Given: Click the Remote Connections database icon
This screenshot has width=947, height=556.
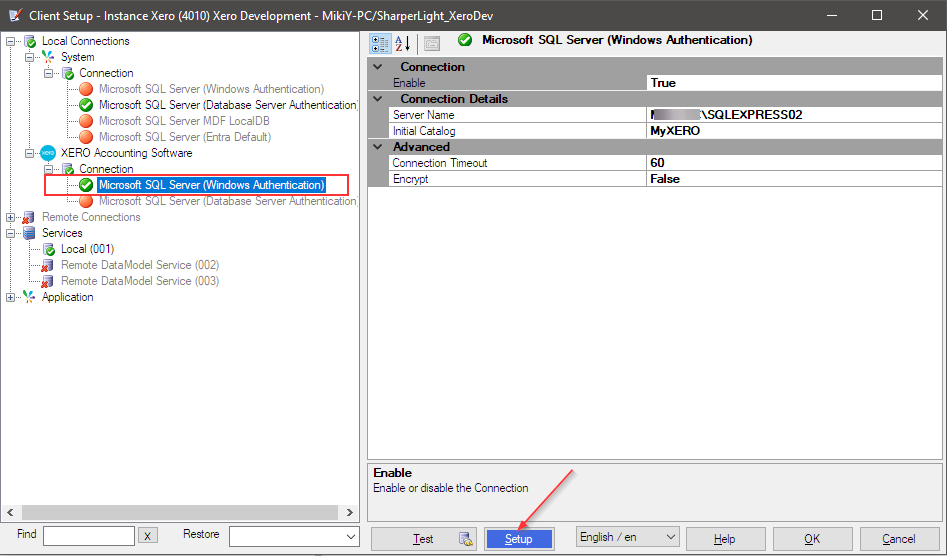Looking at the screenshot, I should 29,217.
